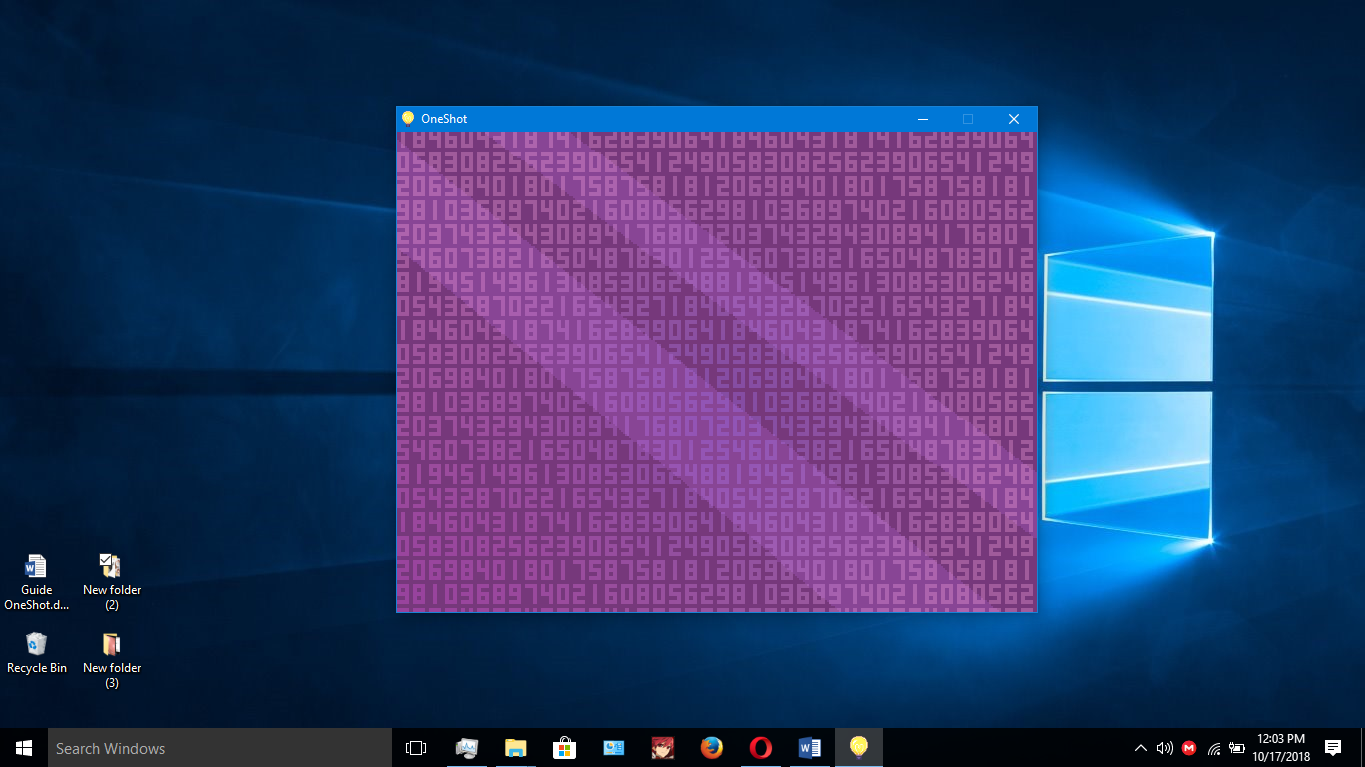Image resolution: width=1365 pixels, height=767 pixels.
Task: Open the blue window app on taskbar
Action: [x=613, y=748]
